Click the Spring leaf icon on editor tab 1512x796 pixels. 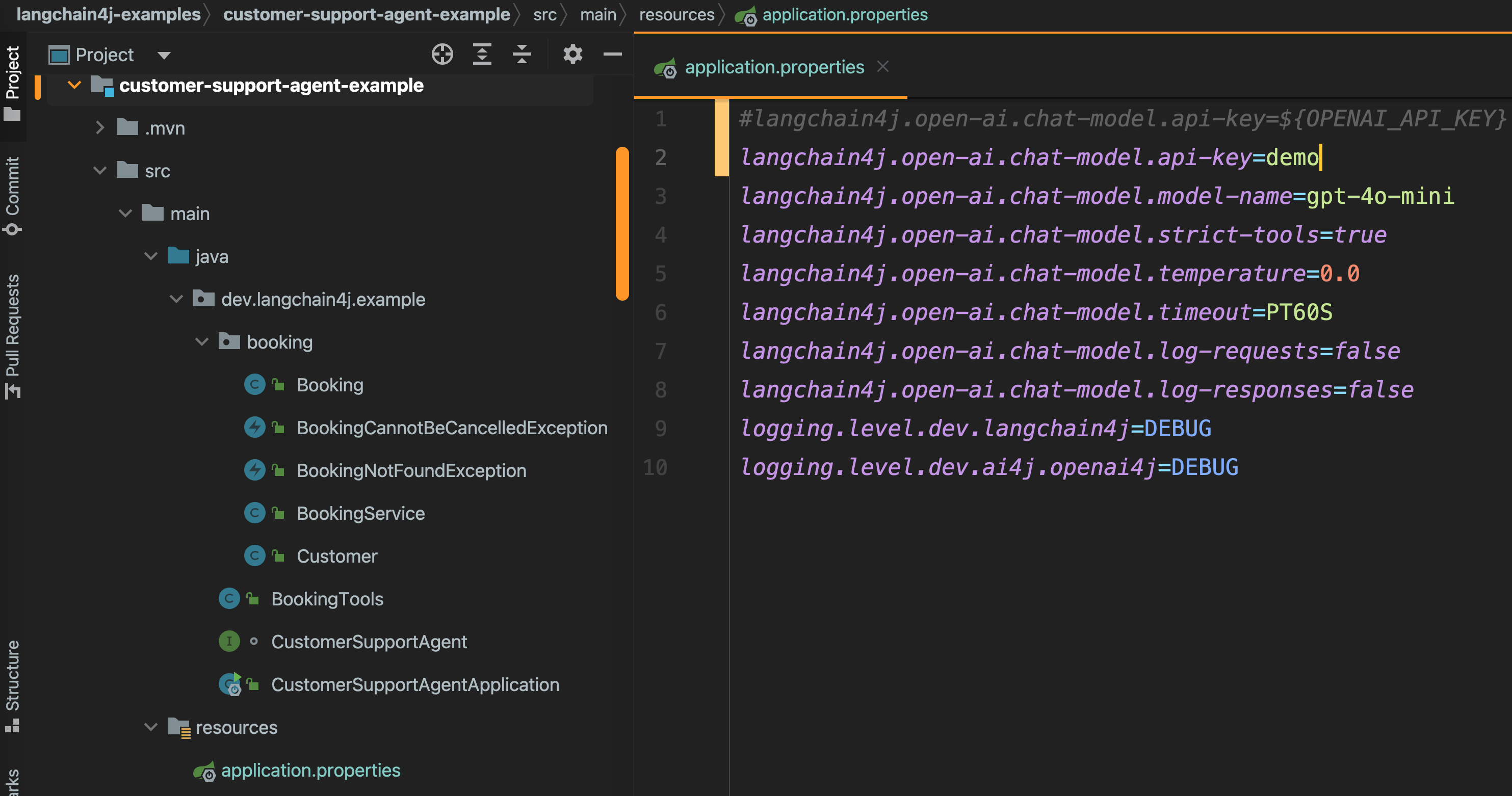[666, 68]
